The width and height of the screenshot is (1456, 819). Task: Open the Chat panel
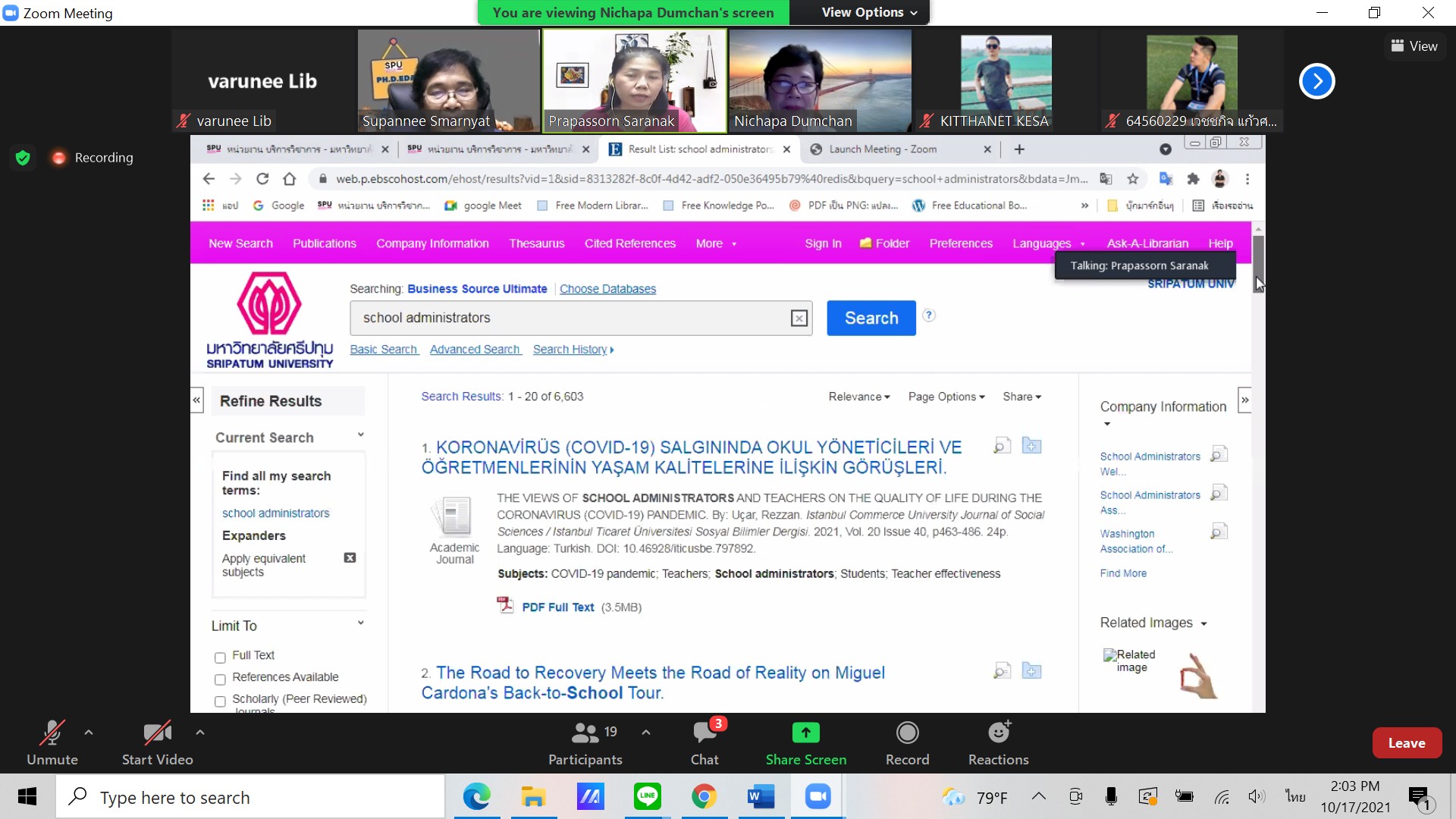[x=704, y=743]
